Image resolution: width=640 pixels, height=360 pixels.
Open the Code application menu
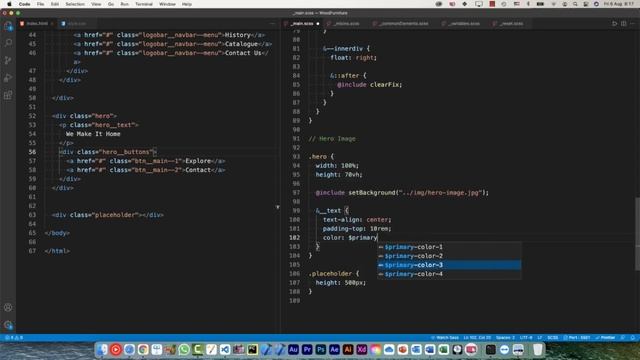pos(24,4)
